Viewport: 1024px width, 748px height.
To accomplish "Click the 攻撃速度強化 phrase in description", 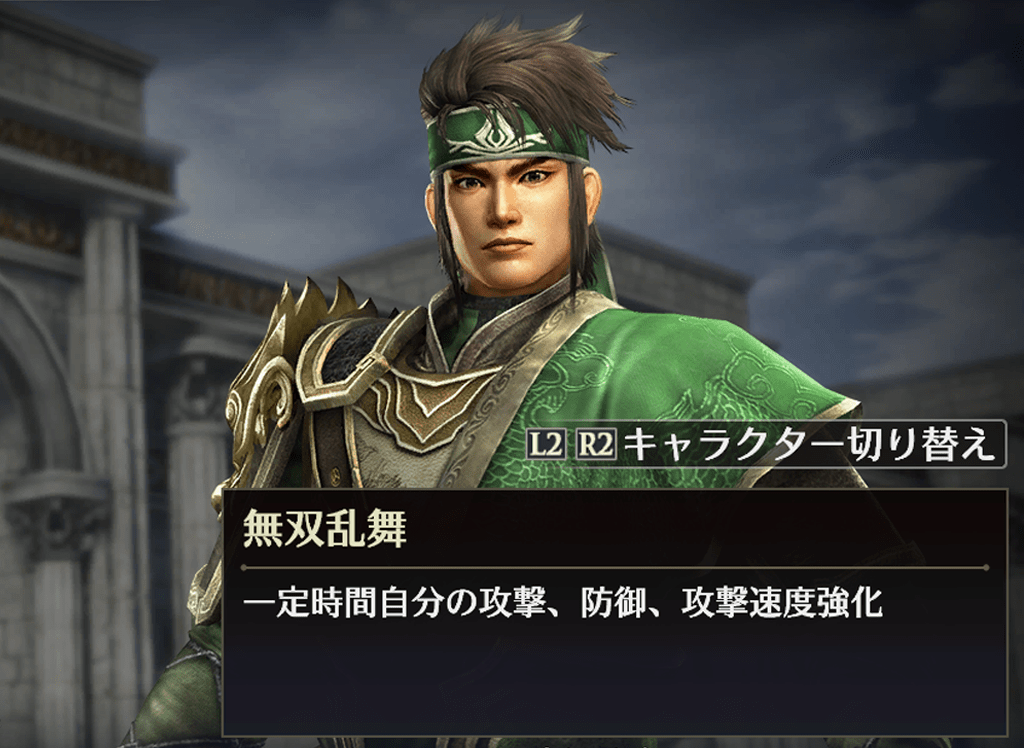I will tap(782, 603).
